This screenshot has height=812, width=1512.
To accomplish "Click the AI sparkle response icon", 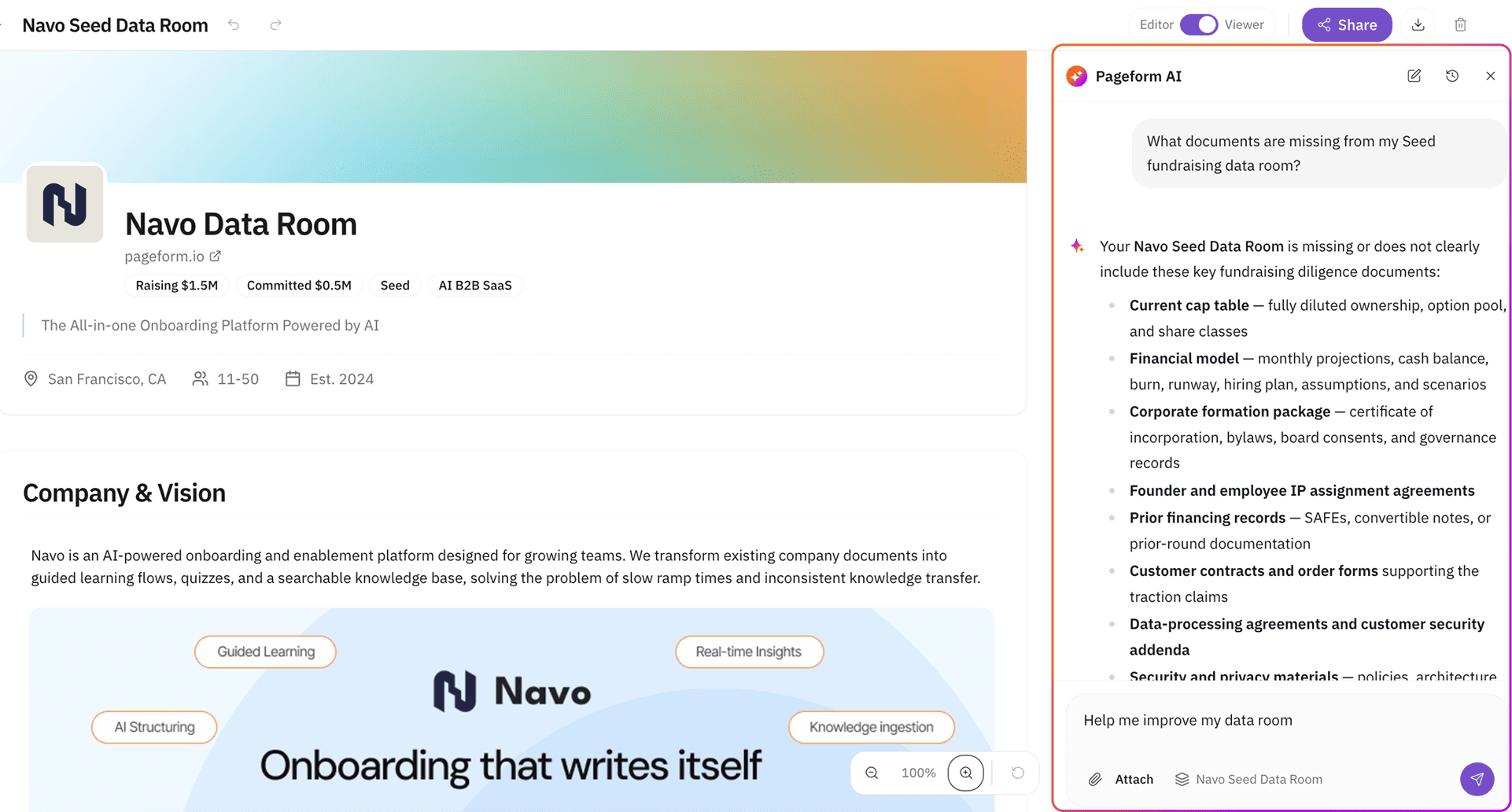I will click(x=1077, y=246).
